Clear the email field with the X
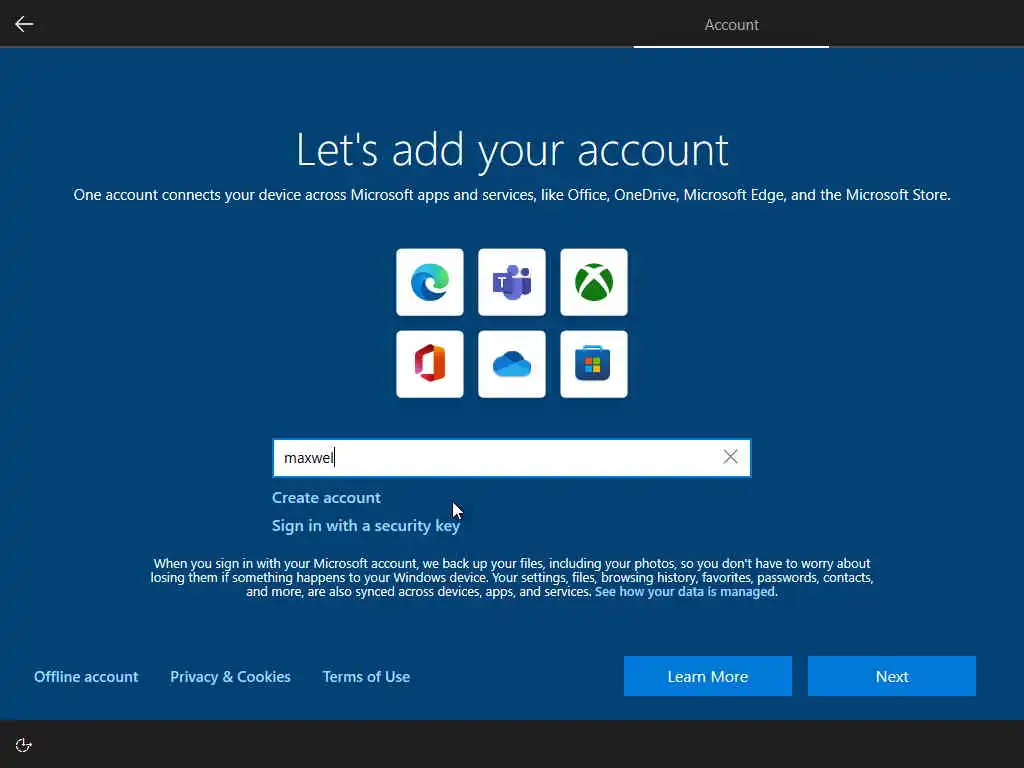Screen dimensions: 1024x768 [730, 457]
